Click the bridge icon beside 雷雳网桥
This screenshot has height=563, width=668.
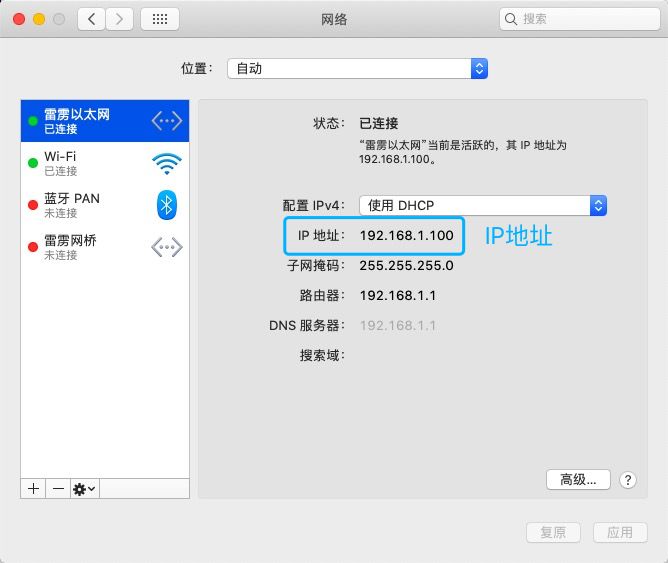point(167,247)
